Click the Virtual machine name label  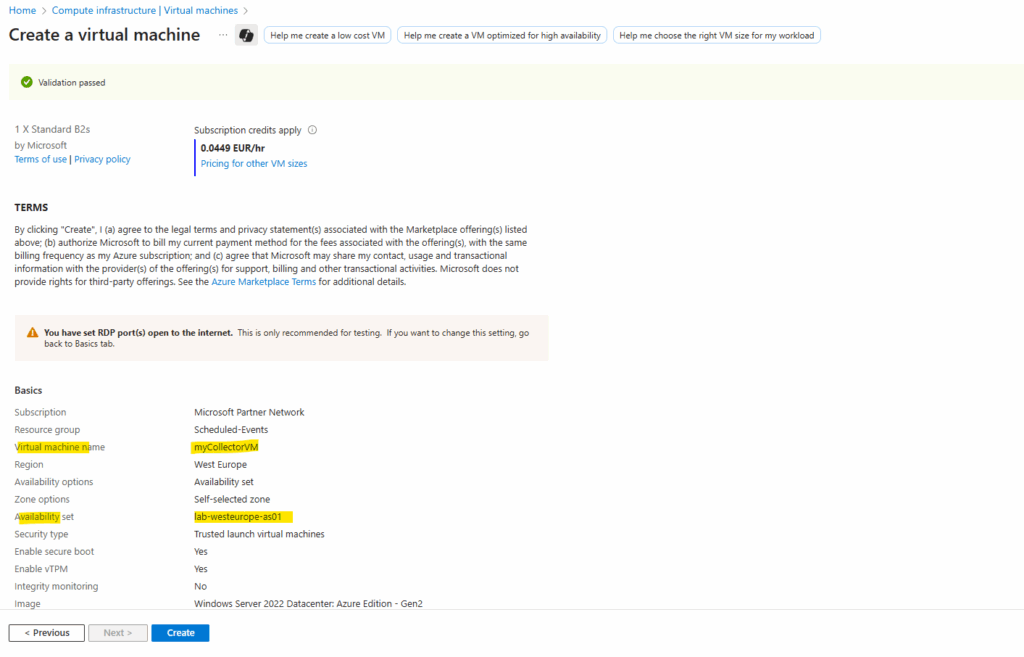59,447
